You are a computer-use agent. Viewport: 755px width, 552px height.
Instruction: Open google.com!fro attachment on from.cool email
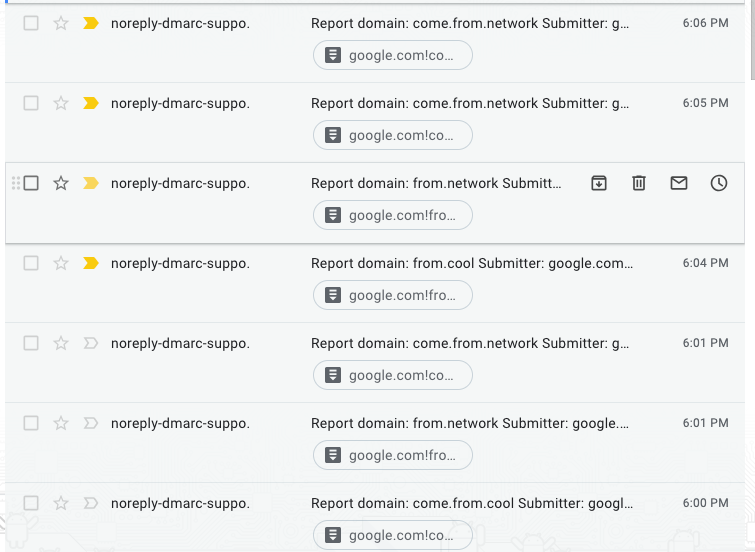coord(392,295)
